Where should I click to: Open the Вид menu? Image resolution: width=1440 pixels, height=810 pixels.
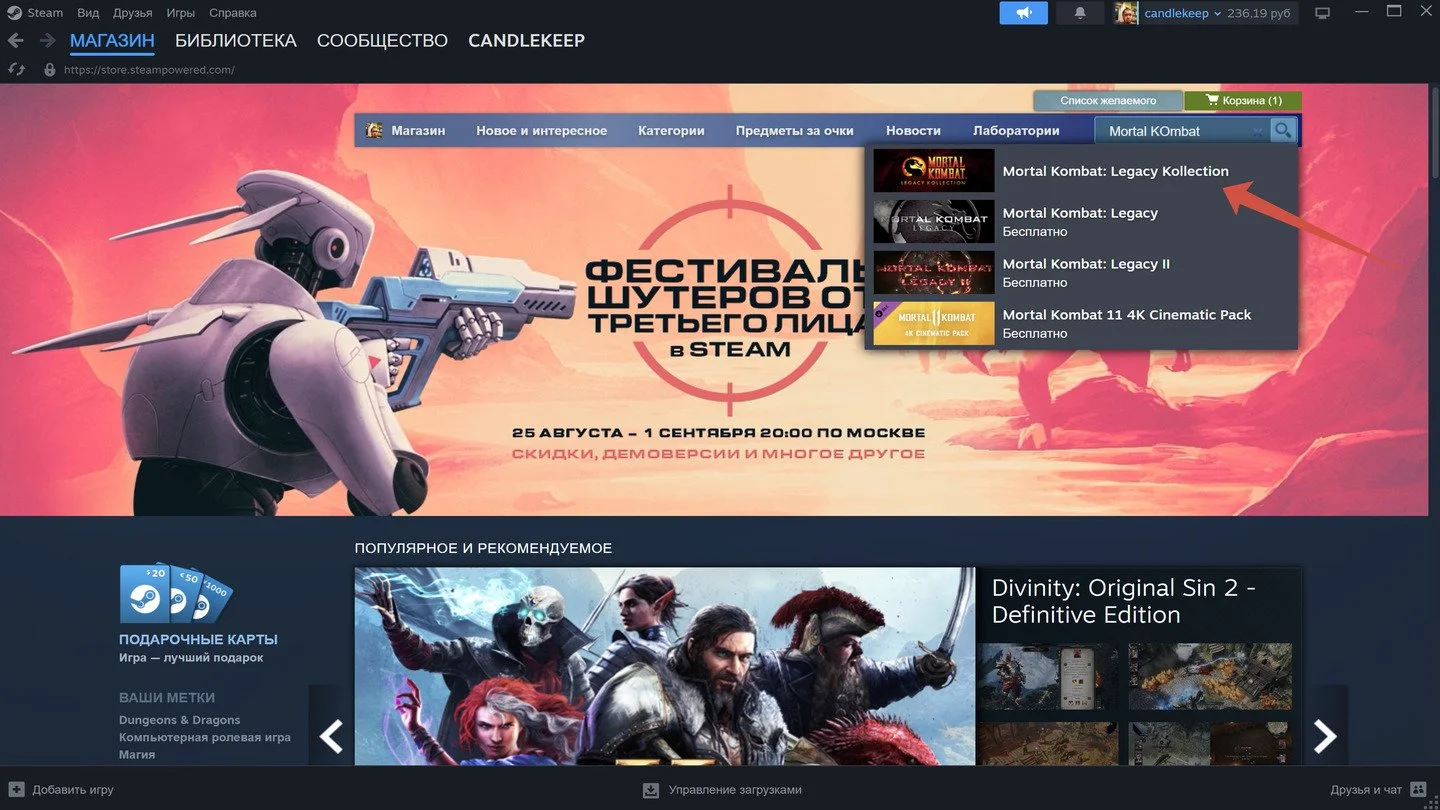(88, 13)
